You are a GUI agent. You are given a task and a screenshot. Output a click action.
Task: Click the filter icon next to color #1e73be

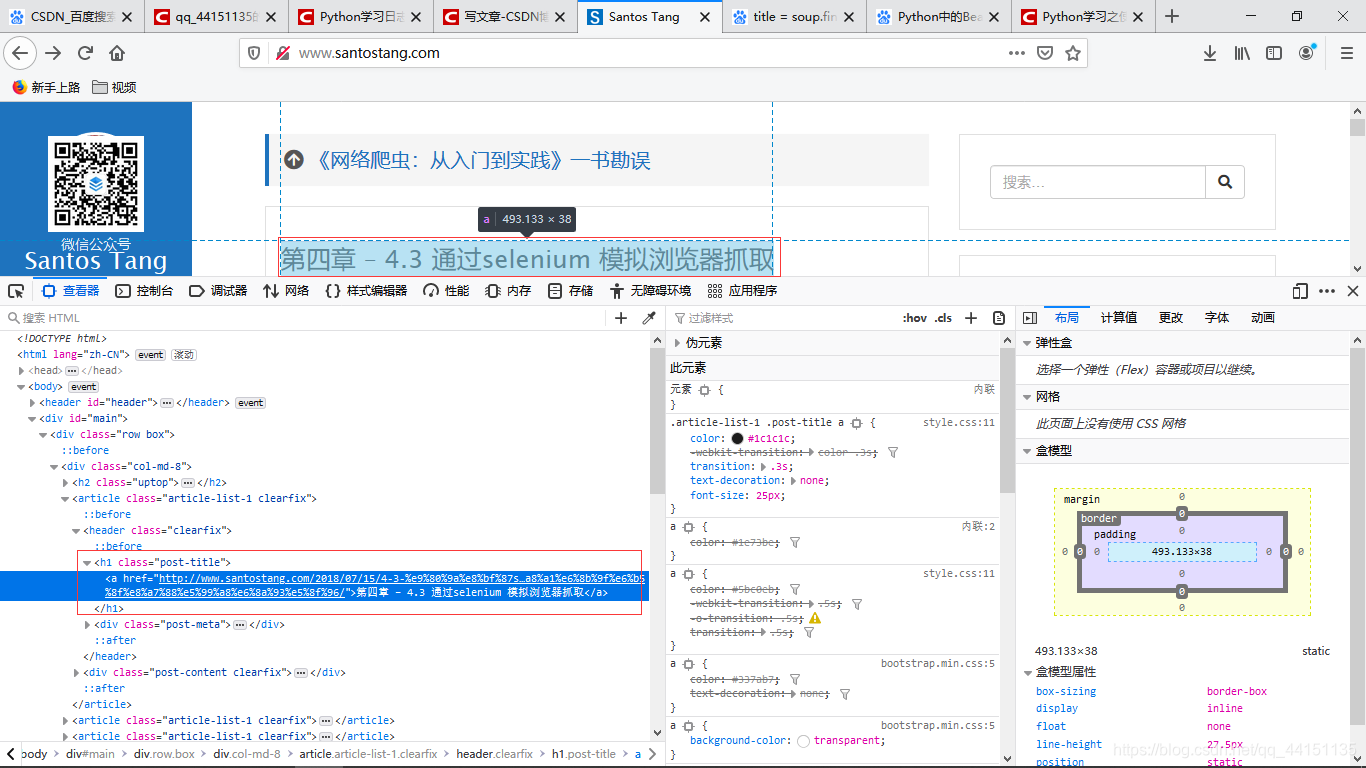pyautogui.click(x=795, y=542)
